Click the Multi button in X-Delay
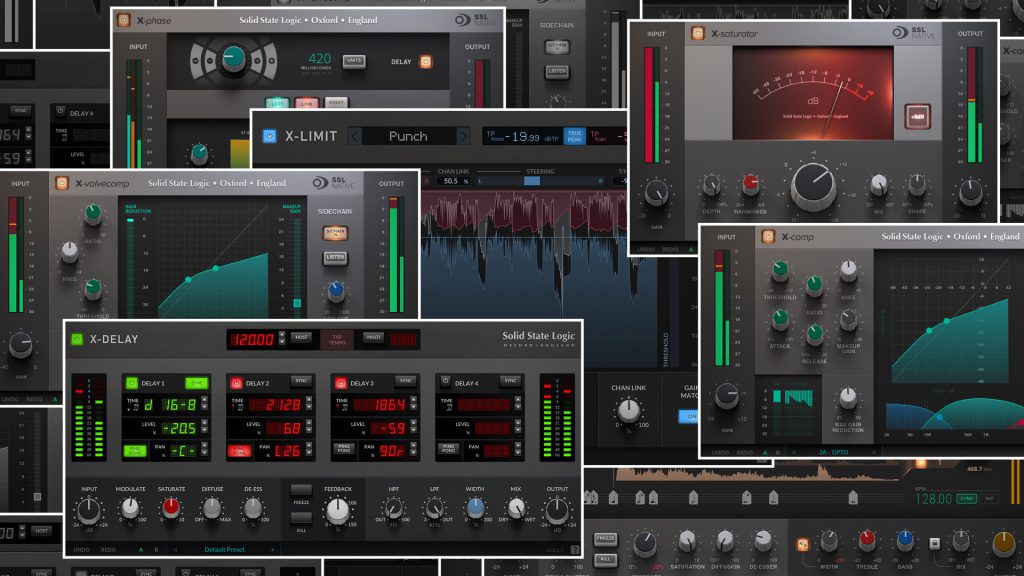Image resolution: width=1024 pixels, height=576 pixels. pyautogui.click(x=373, y=338)
